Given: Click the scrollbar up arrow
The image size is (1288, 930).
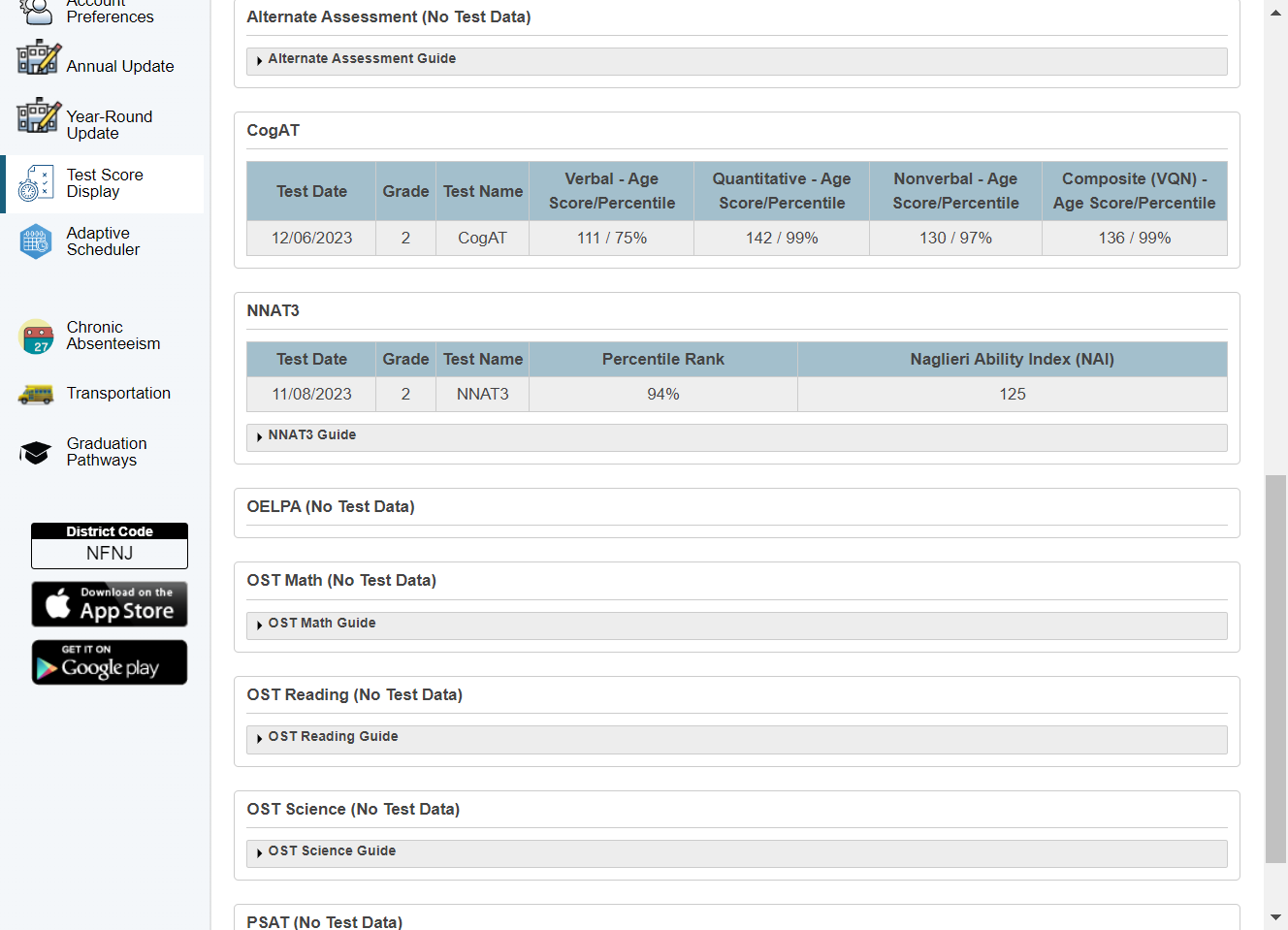Looking at the screenshot, I should click(1275, 13).
